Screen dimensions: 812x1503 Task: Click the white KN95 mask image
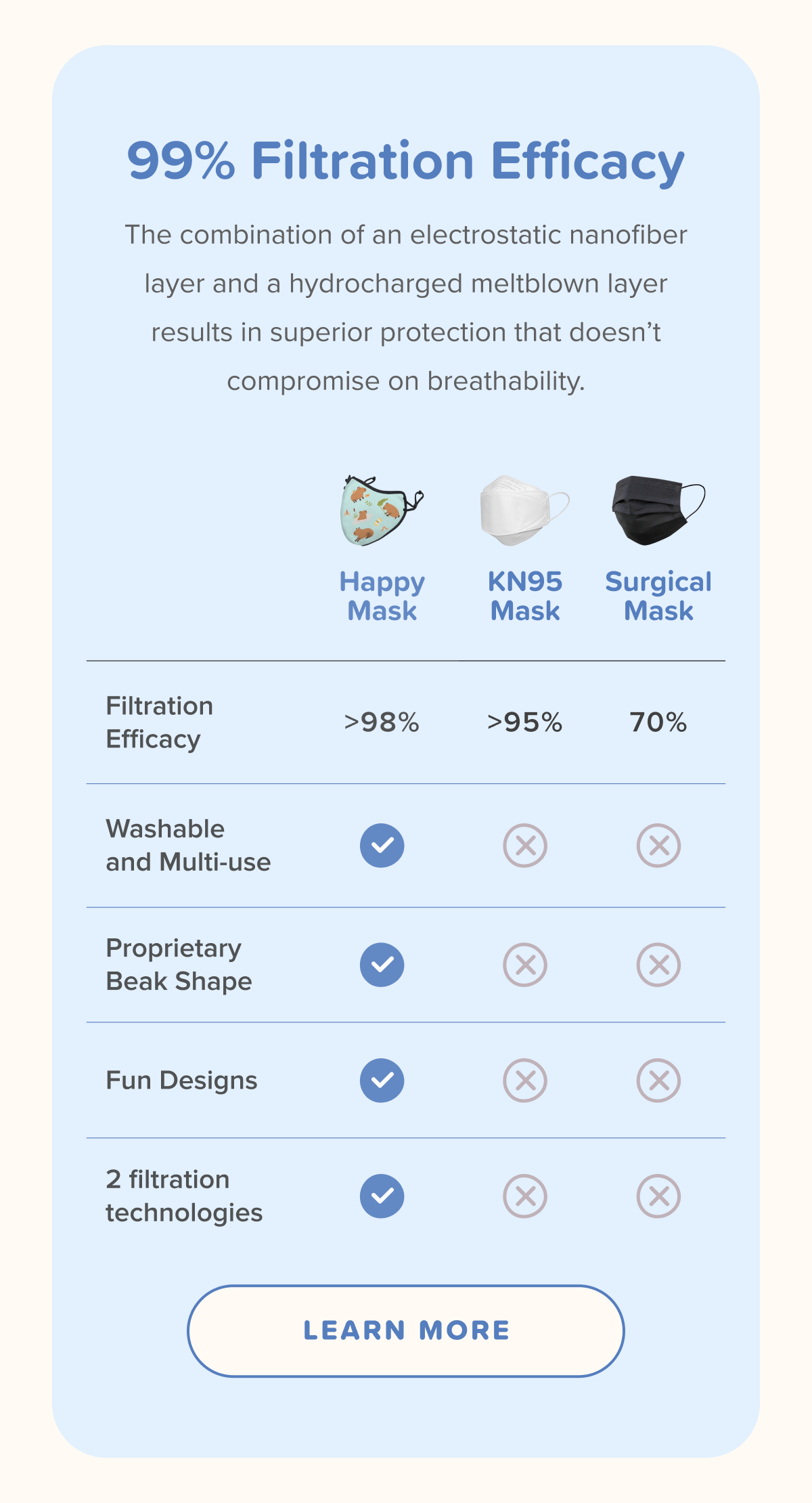[x=524, y=510]
